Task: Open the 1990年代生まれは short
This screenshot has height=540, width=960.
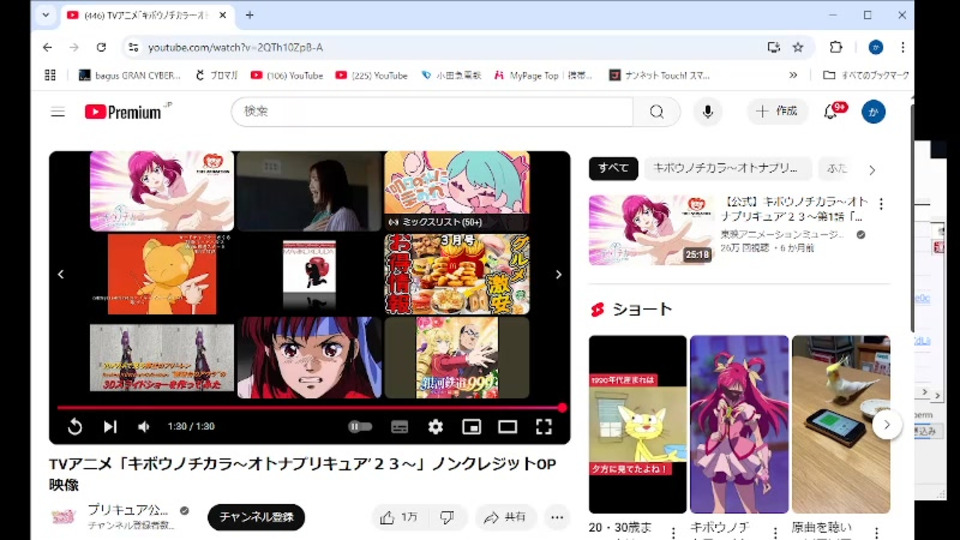Action: (637, 424)
